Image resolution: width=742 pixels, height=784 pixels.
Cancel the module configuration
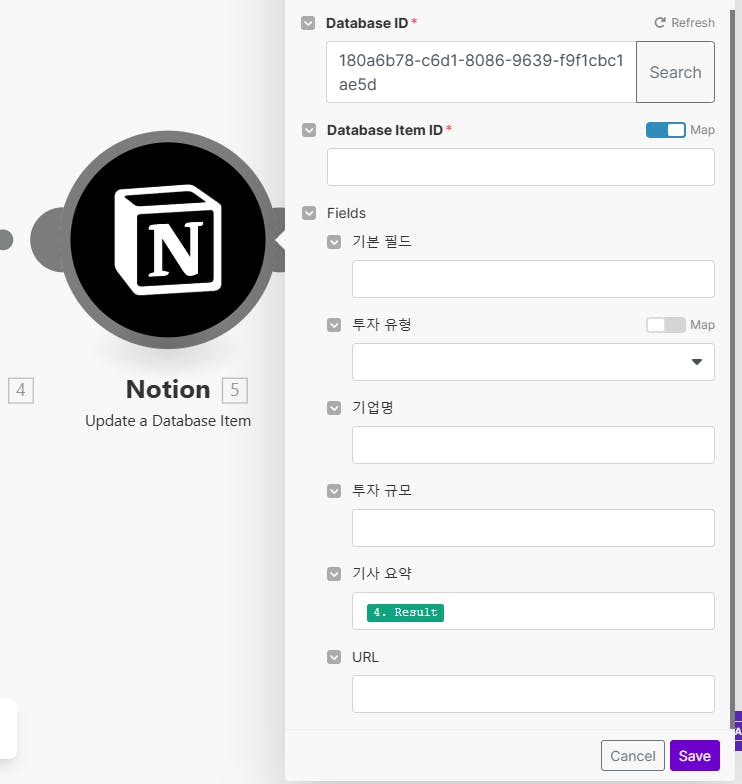[x=632, y=756]
